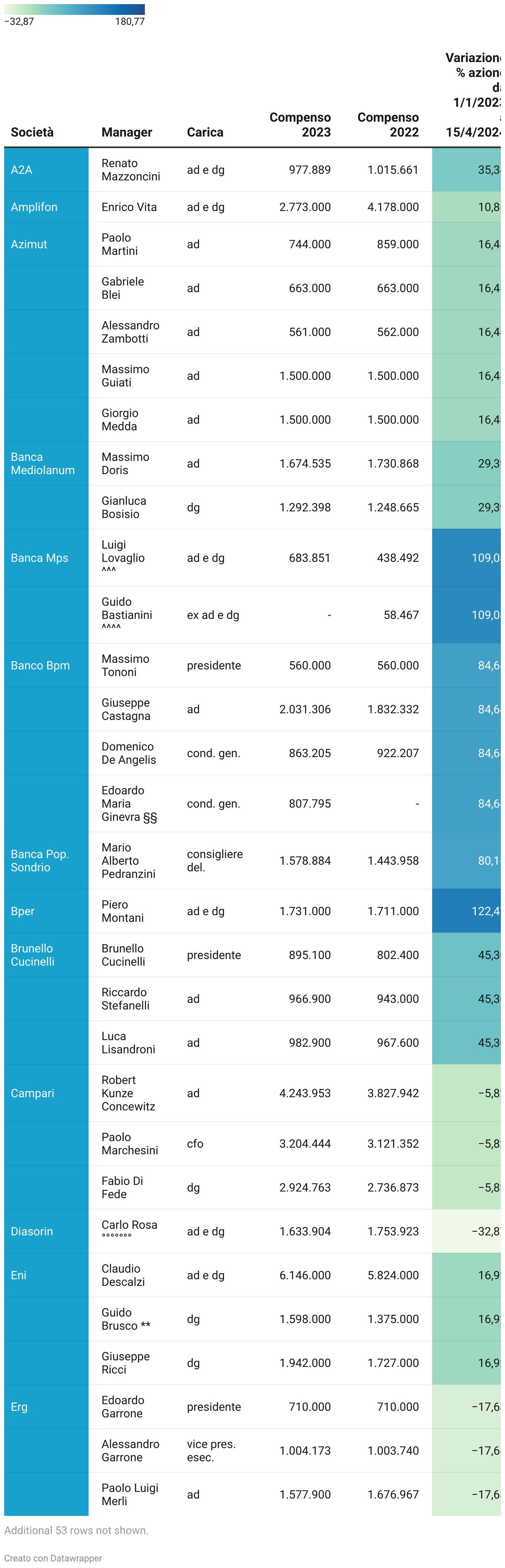Select Claudio Descalzi's 6.146.000 compensation value
Screen dimensions: 505x1568
[305, 1275]
